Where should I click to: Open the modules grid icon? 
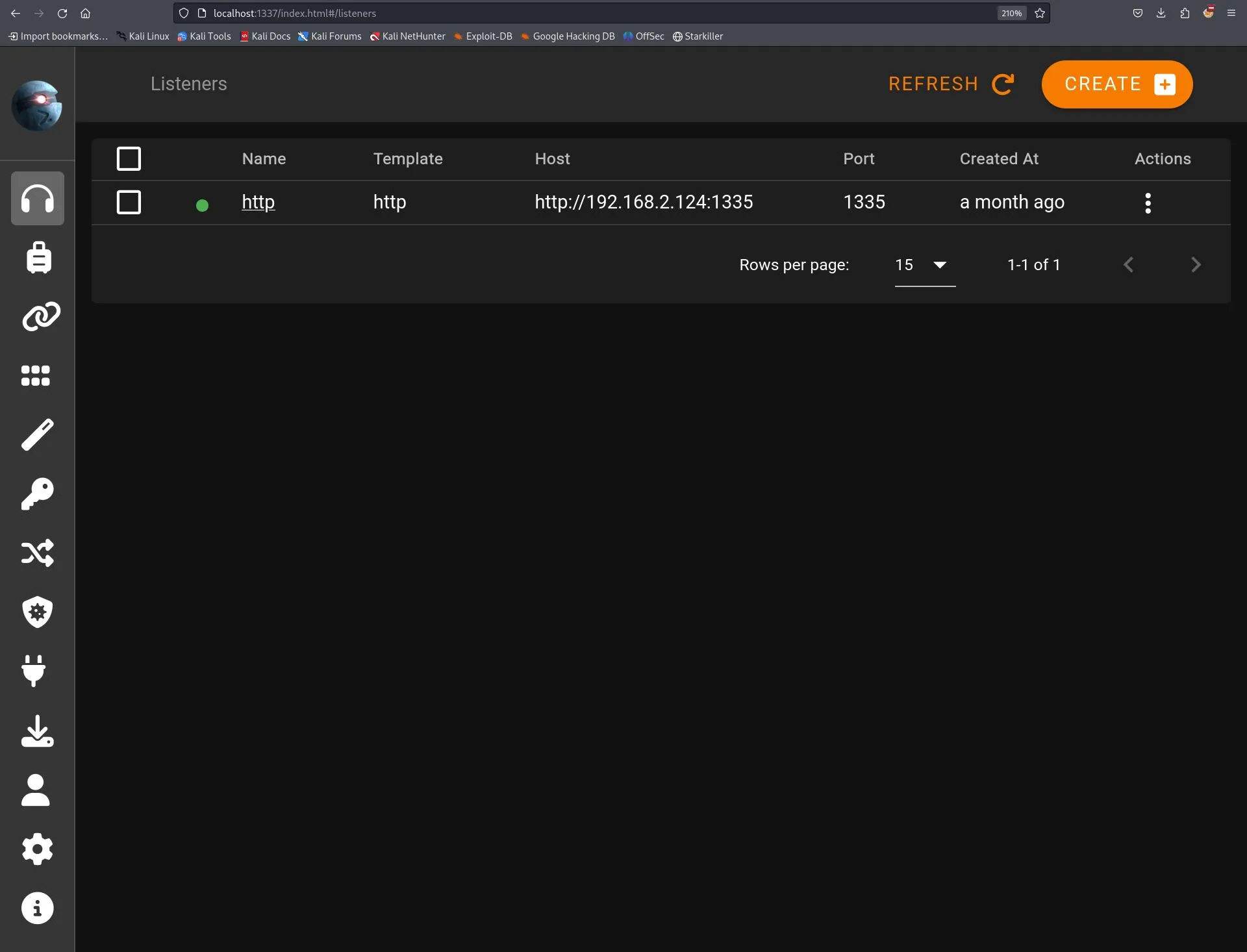[x=37, y=375]
